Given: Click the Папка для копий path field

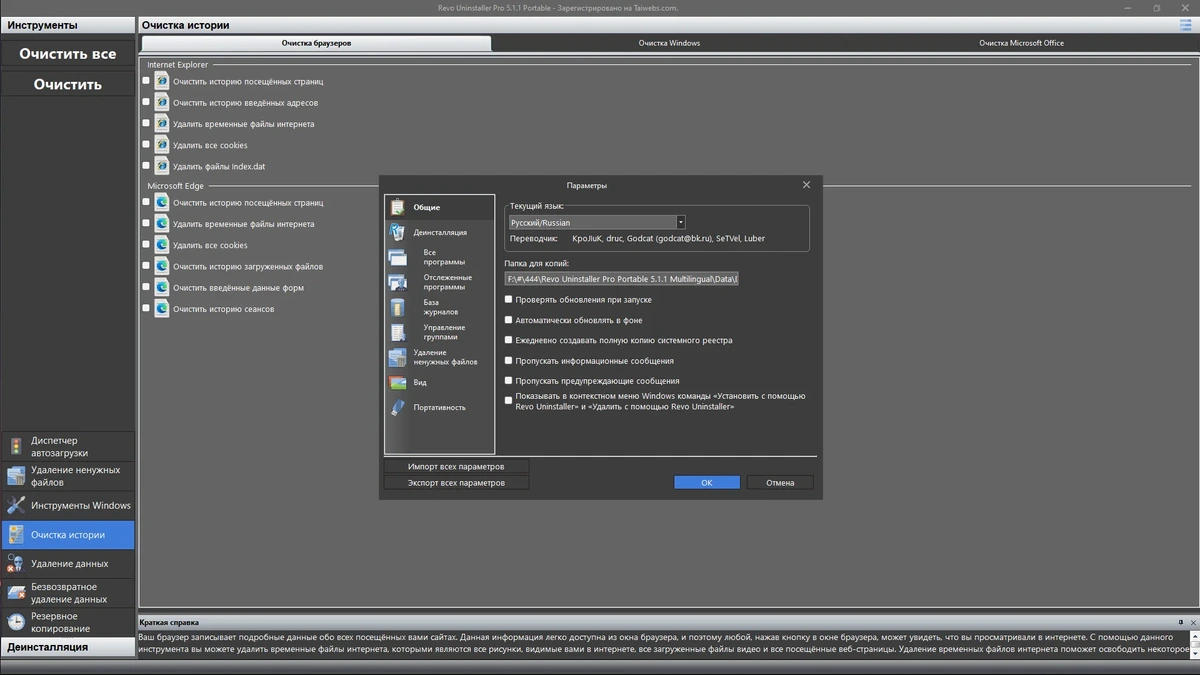Looking at the screenshot, I should [622, 279].
